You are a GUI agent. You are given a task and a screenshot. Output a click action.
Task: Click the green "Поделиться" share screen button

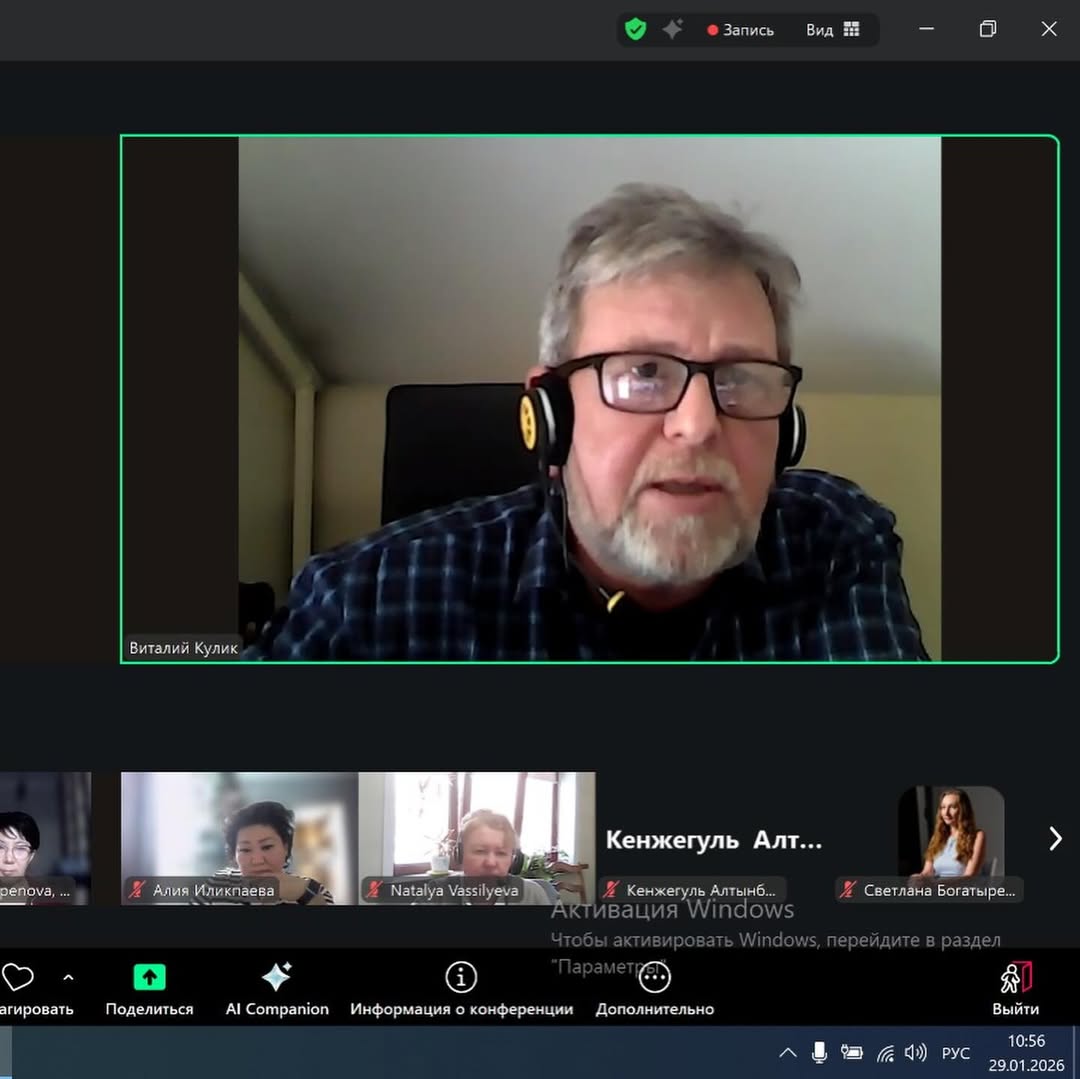click(x=149, y=977)
